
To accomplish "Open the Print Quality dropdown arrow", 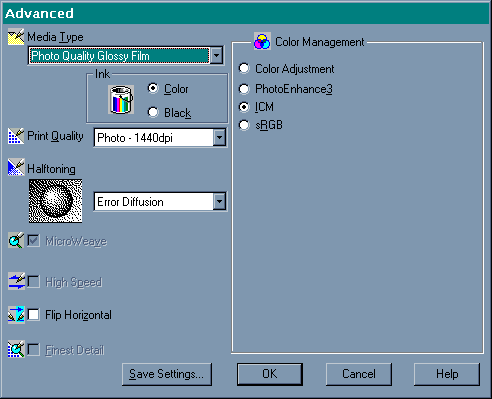I will 219,137.
